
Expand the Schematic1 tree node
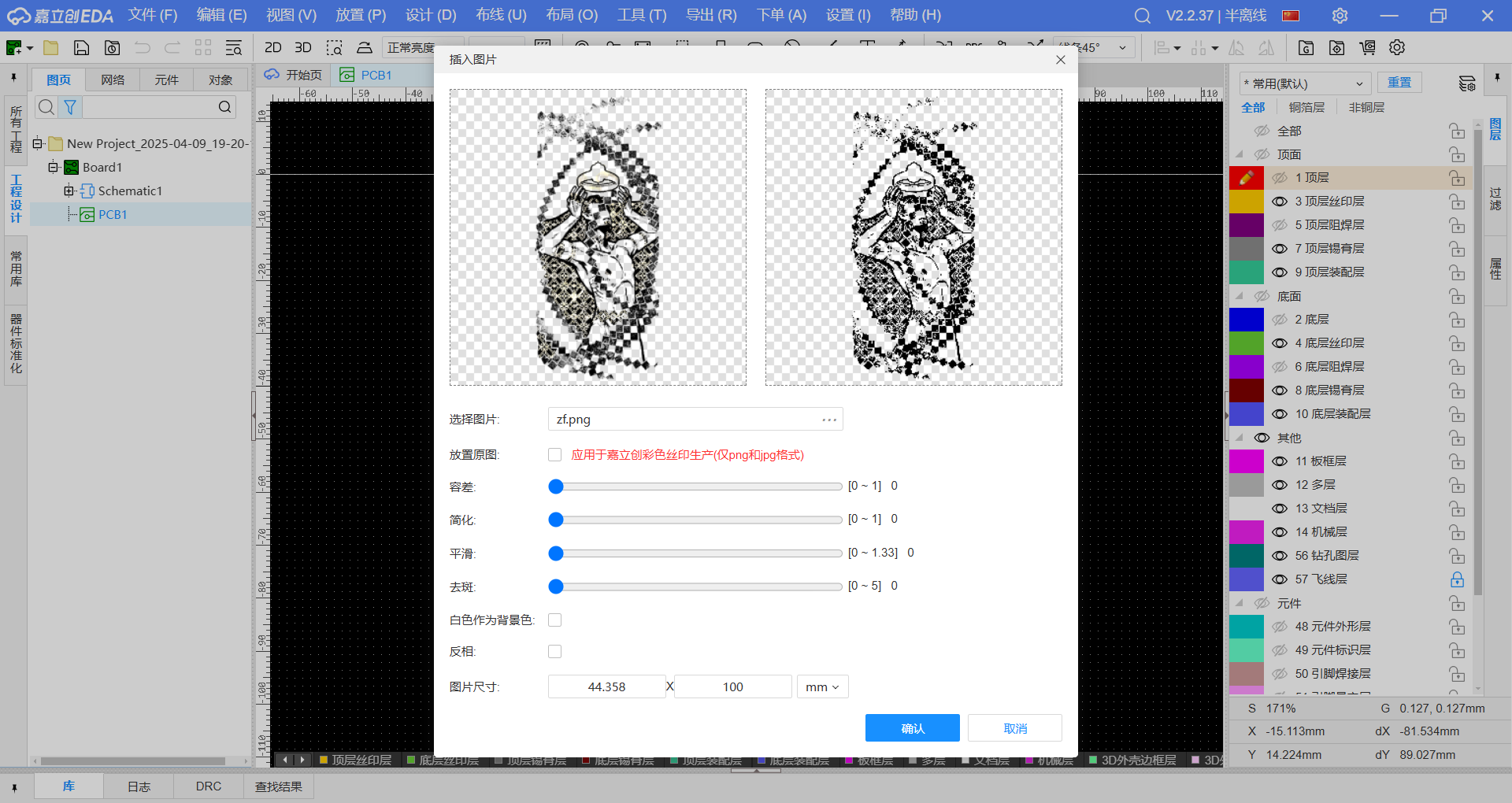pos(69,191)
